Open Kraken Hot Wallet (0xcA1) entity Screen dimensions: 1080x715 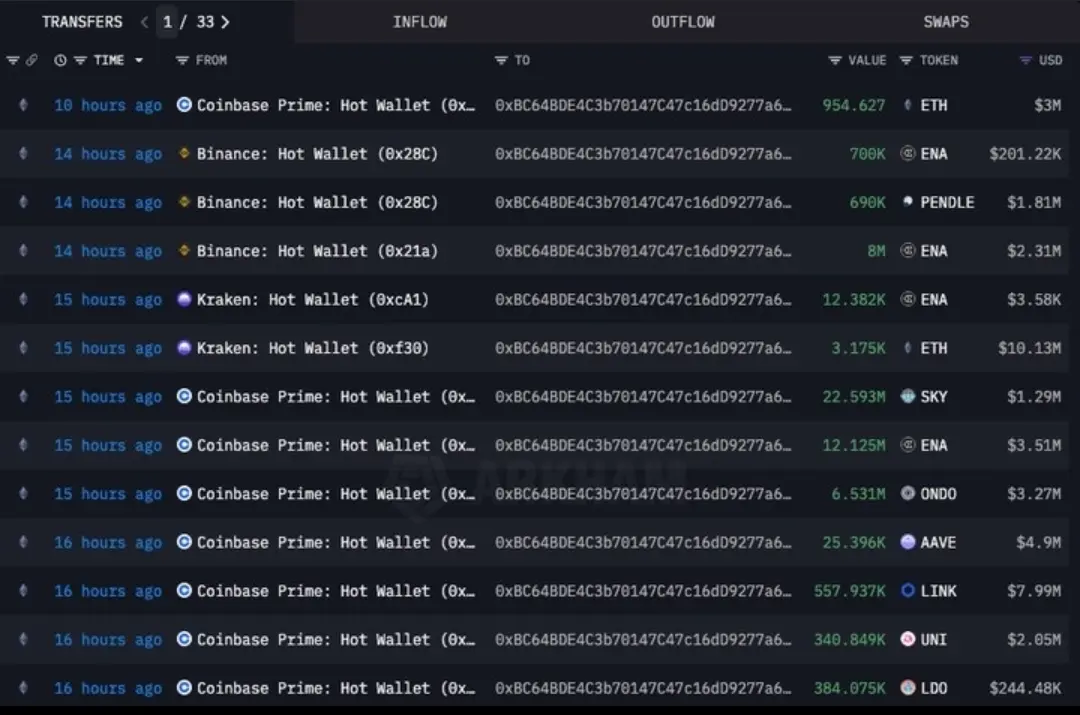pos(313,300)
